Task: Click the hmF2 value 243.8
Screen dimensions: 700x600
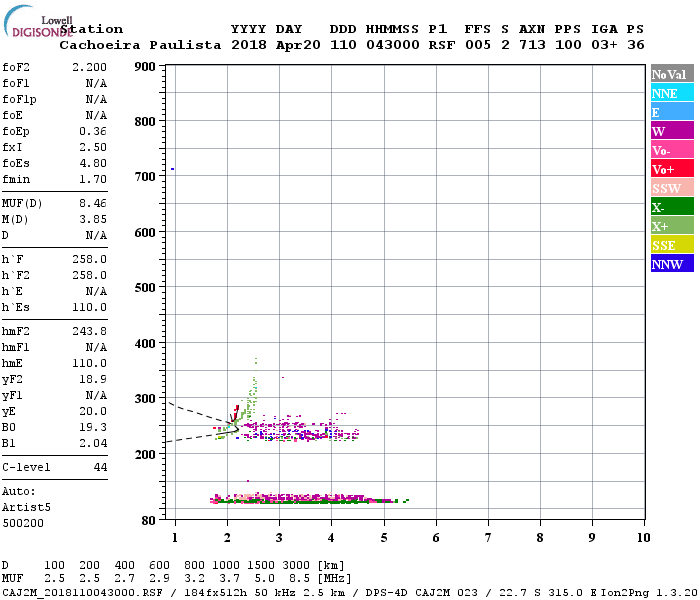Action: (x=89, y=331)
